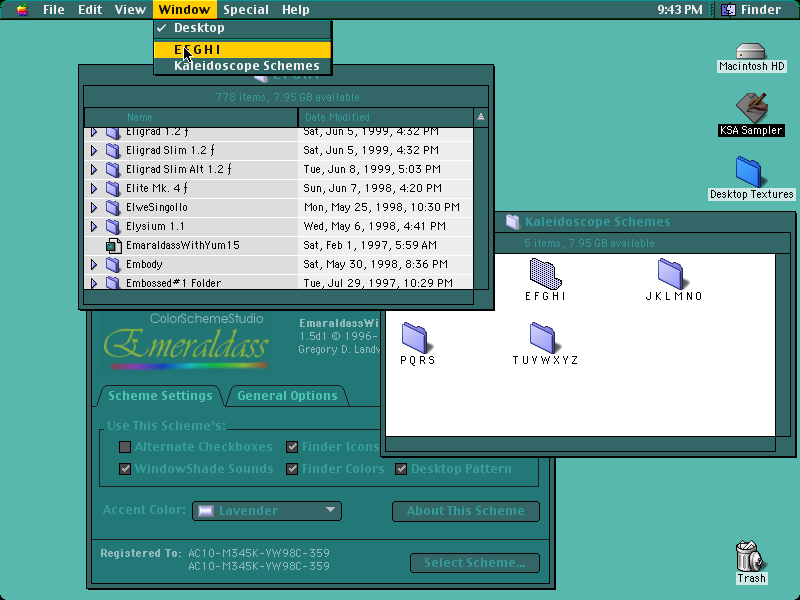Open the File menu
The width and height of the screenshot is (800, 600).
[x=54, y=10]
